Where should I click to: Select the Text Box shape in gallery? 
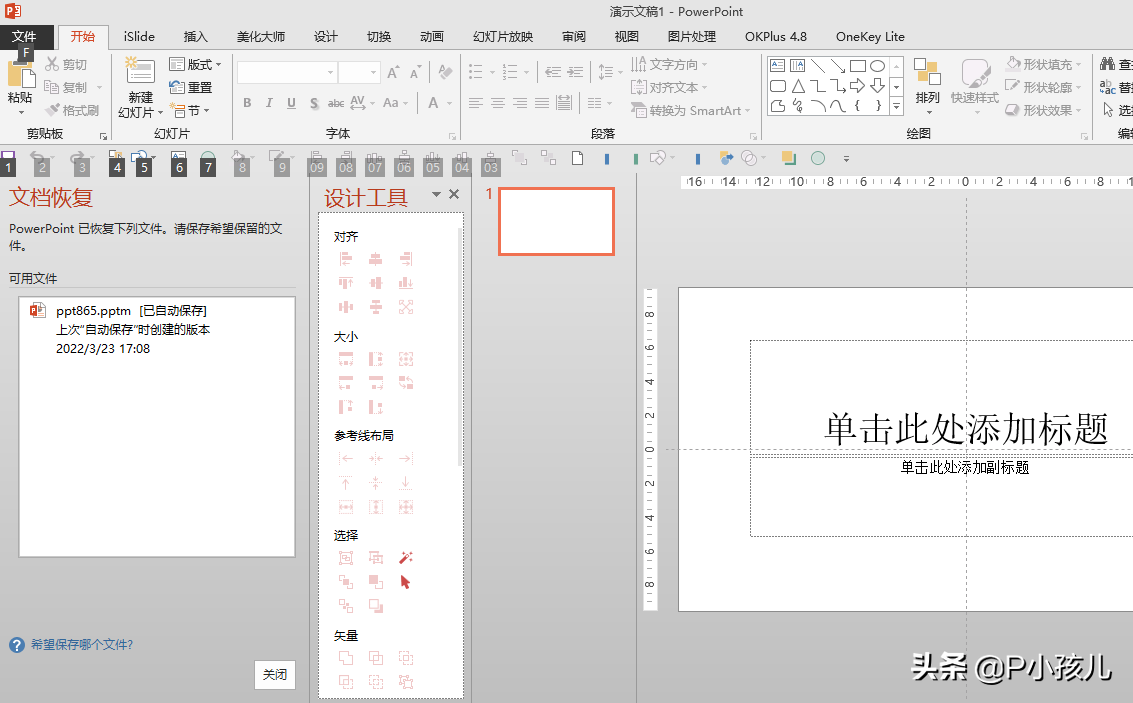tap(777, 66)
